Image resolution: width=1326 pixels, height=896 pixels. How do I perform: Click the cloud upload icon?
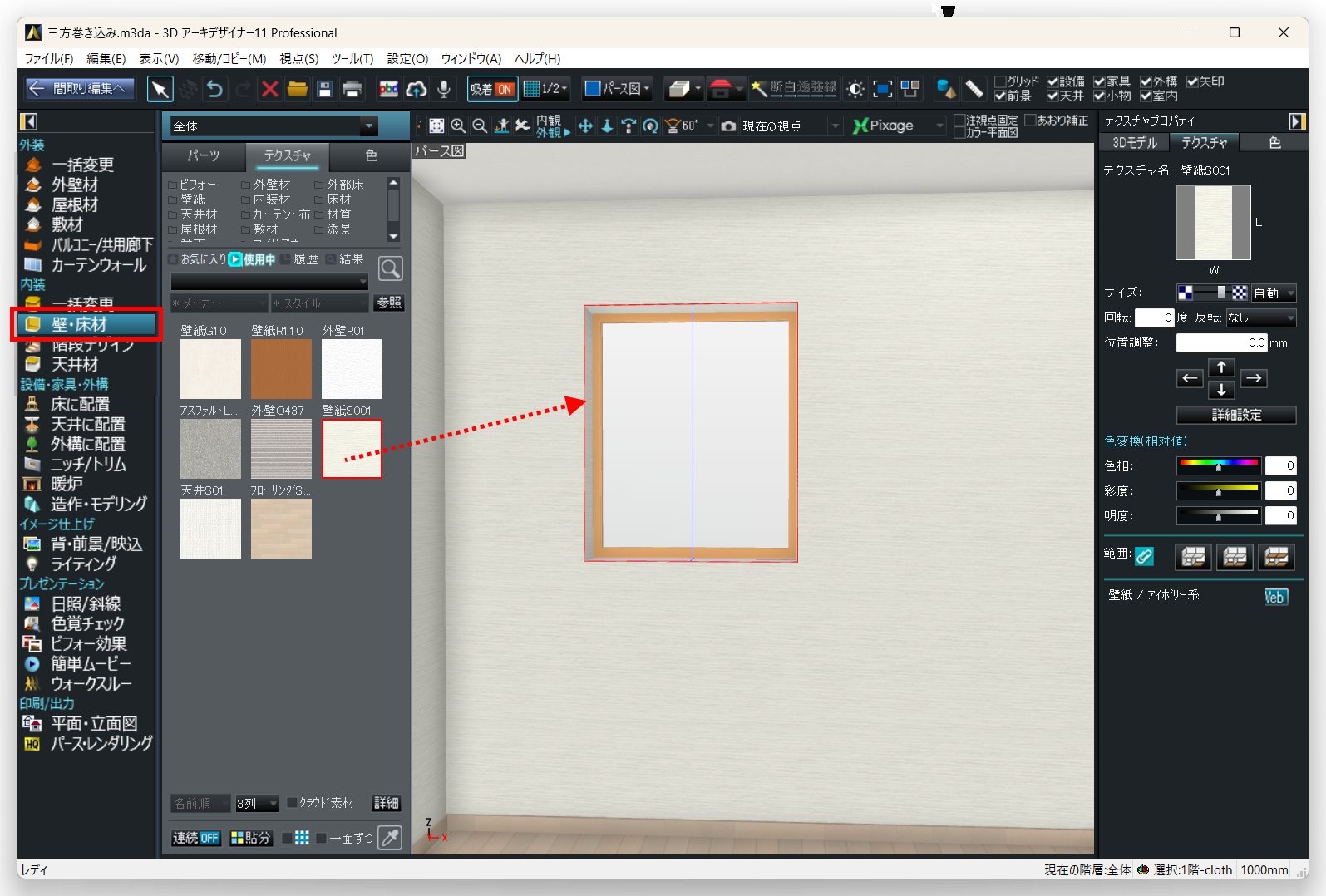(x=417, y=89)
